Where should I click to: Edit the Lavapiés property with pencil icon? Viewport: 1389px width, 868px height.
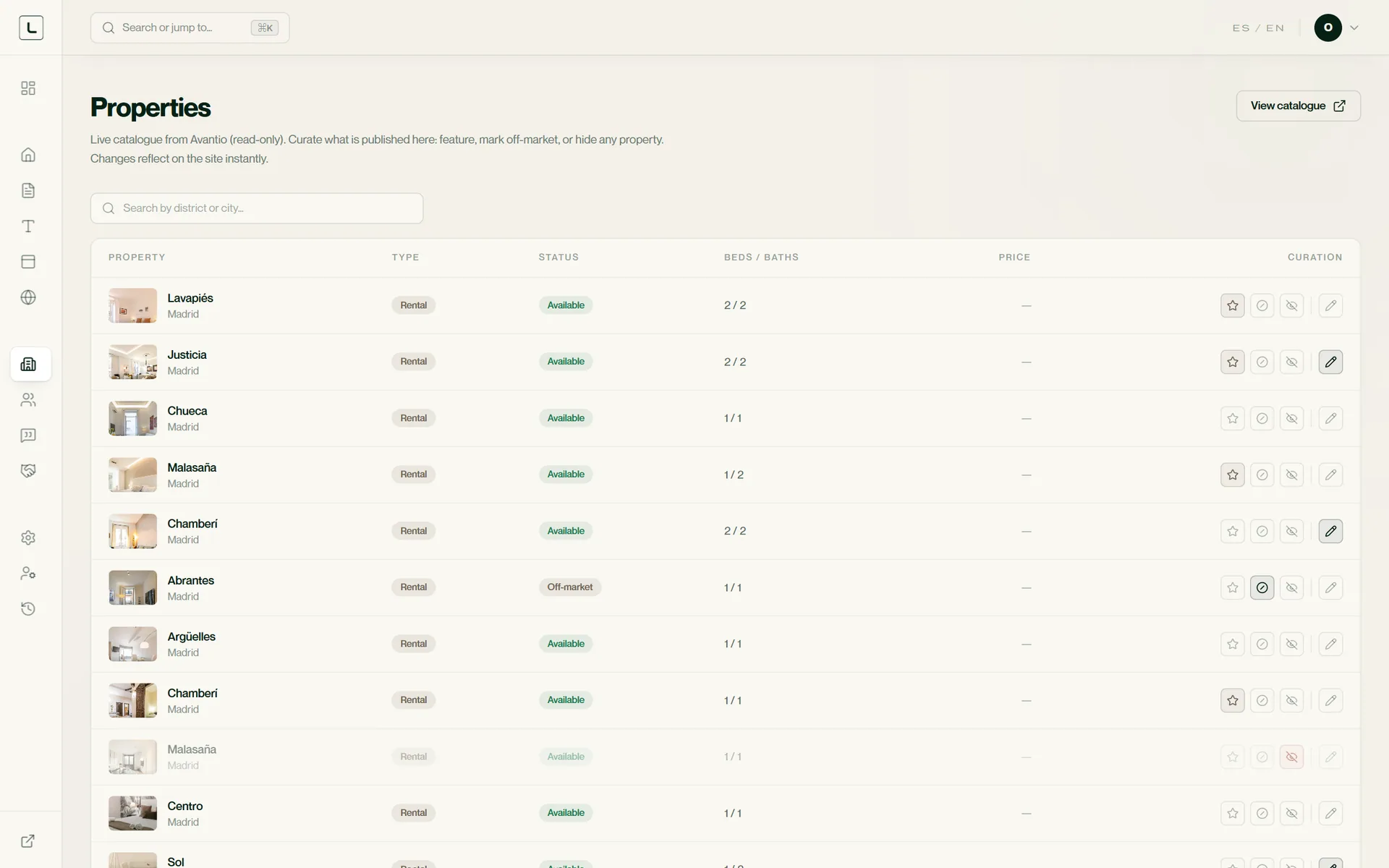pyautogui.click(x=1330, y=305)
